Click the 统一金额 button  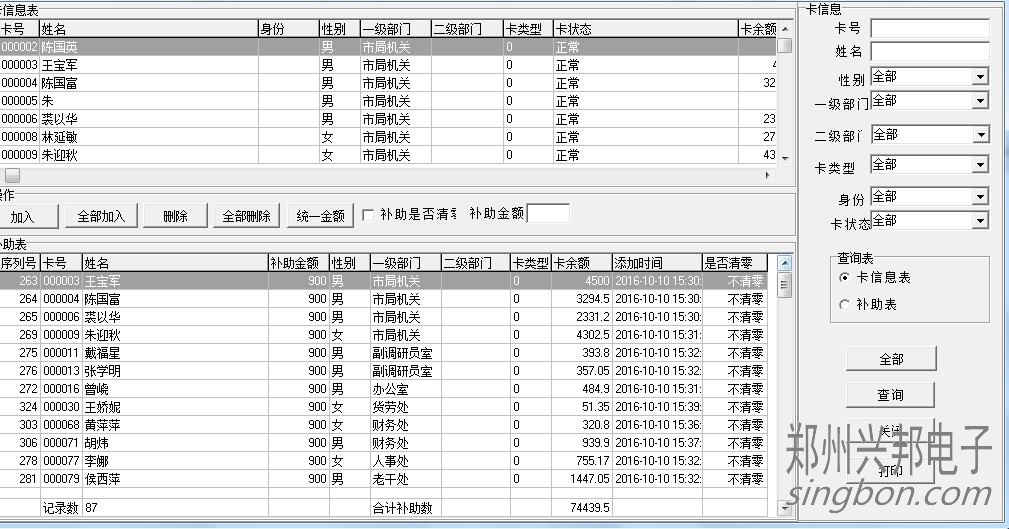319,216
